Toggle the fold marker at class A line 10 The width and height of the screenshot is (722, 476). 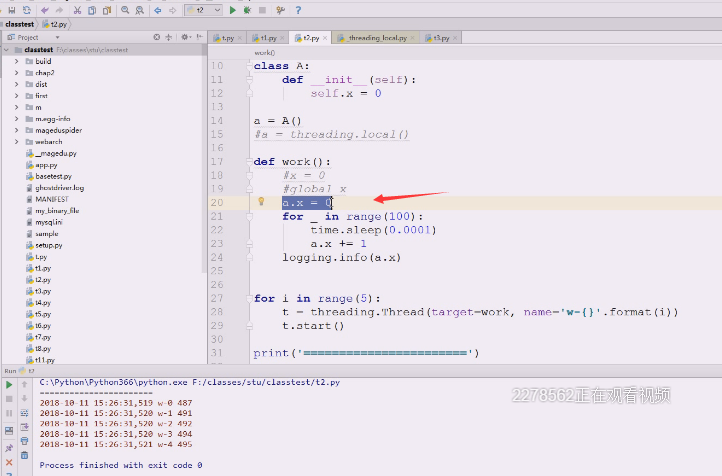click(x=249, y=66)
